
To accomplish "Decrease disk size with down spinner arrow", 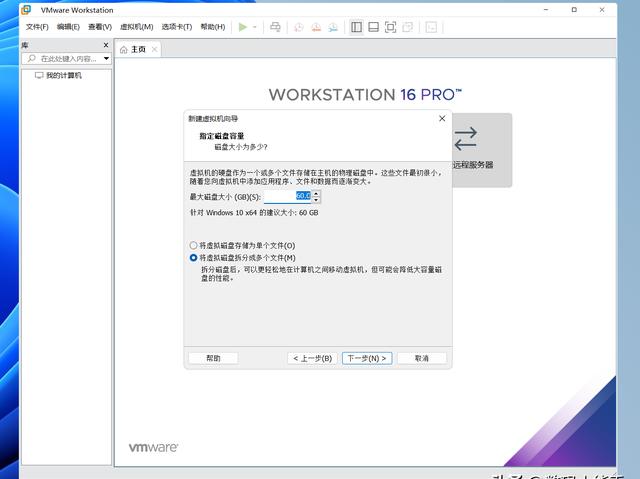I will pyautogui.click(x=316, y=200).
